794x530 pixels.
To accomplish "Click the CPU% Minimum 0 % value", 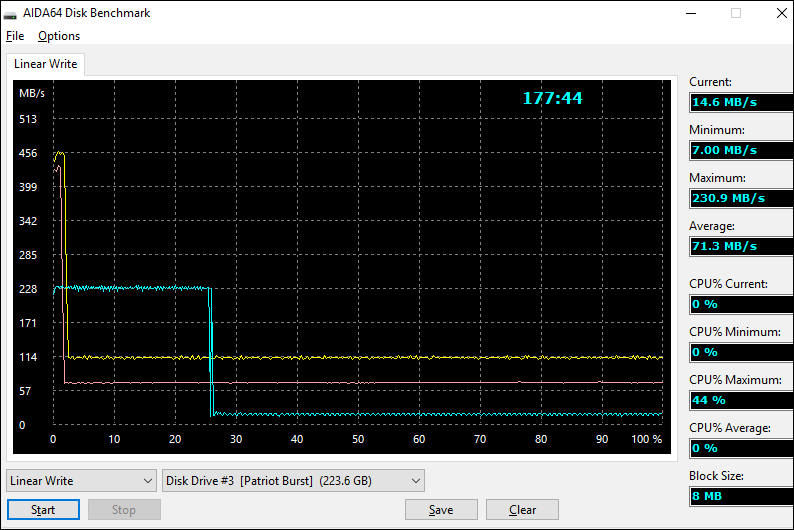I will (742, 352).
